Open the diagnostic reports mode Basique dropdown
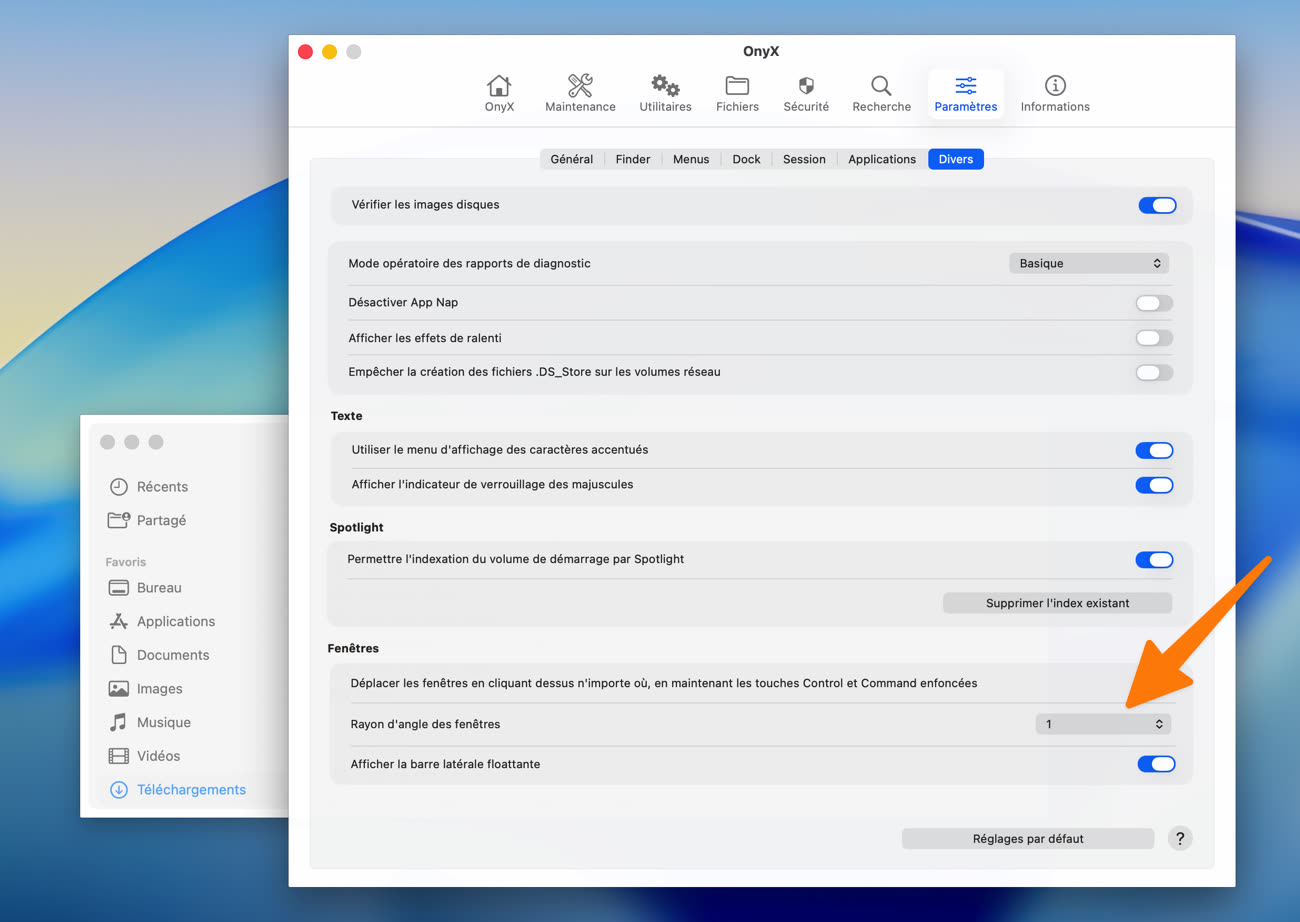This screenshot has width=1300, height=922. 1089,264
